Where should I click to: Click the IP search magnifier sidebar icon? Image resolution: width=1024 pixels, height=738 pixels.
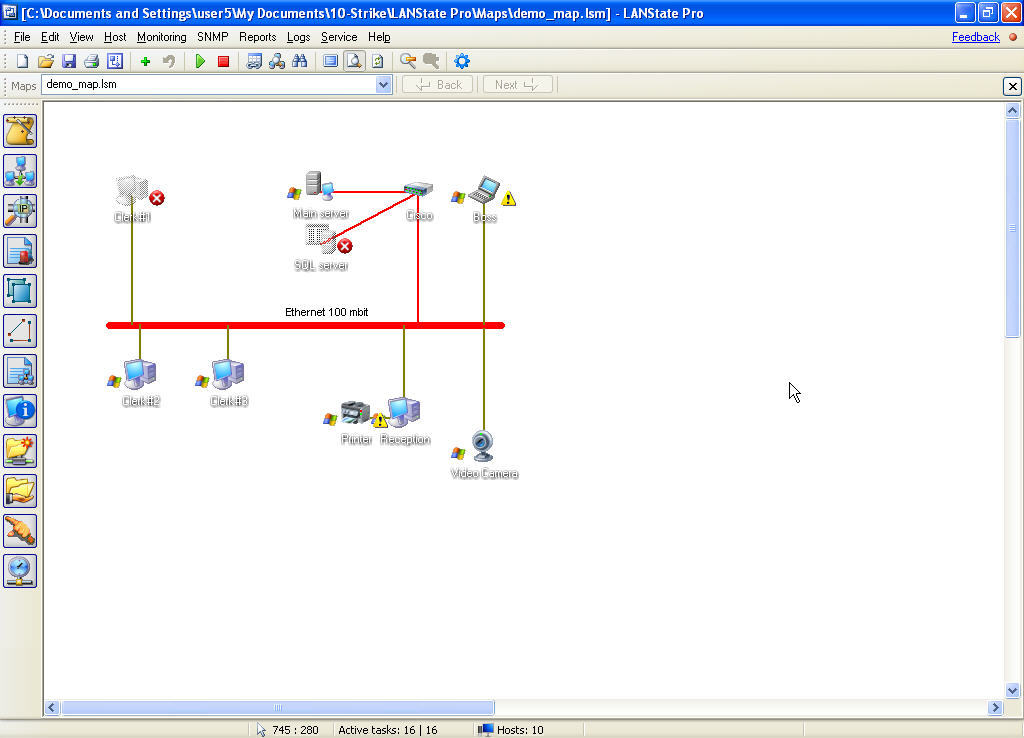point(20,211)
